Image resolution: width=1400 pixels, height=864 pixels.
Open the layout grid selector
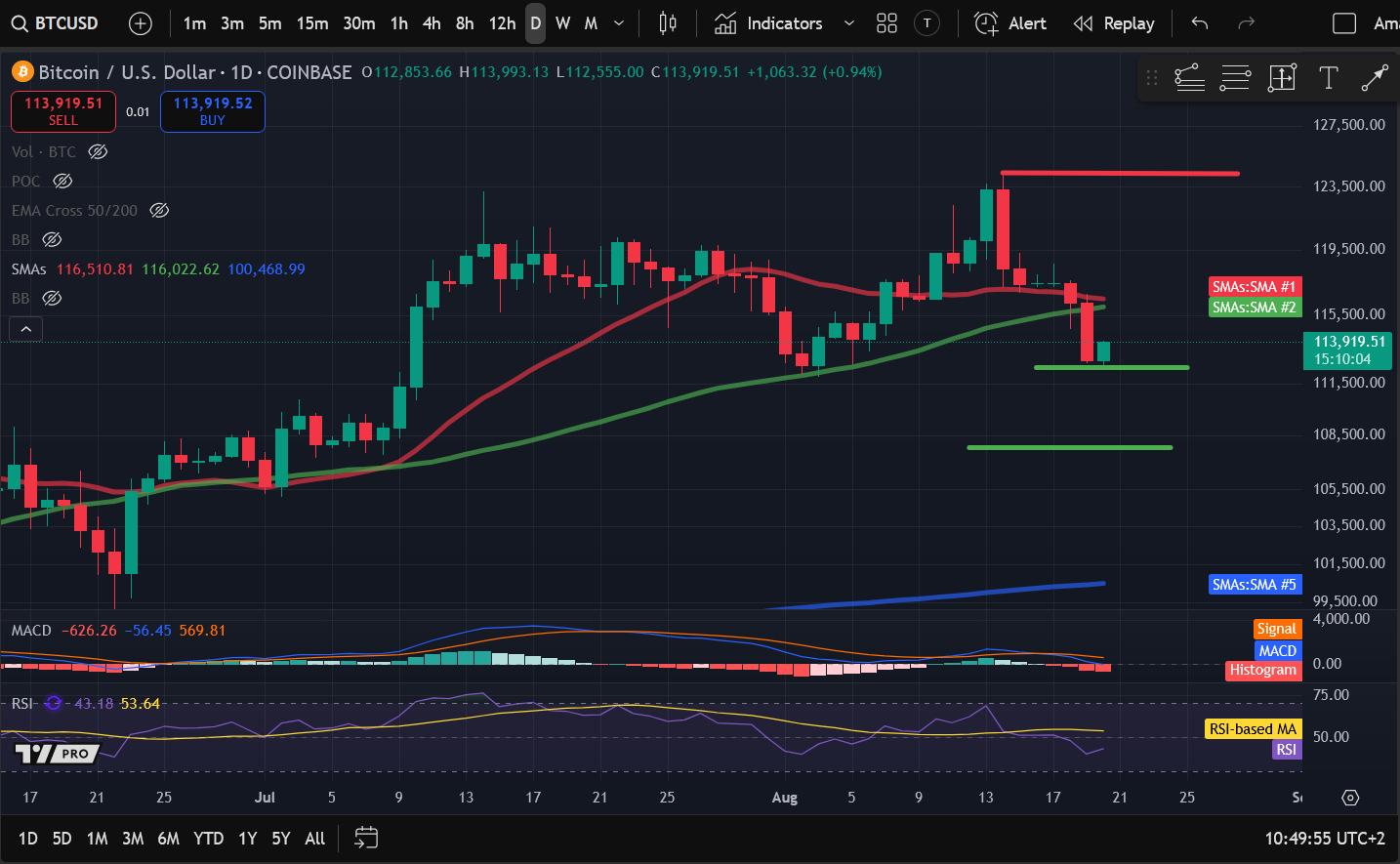[x=886, y=23]
